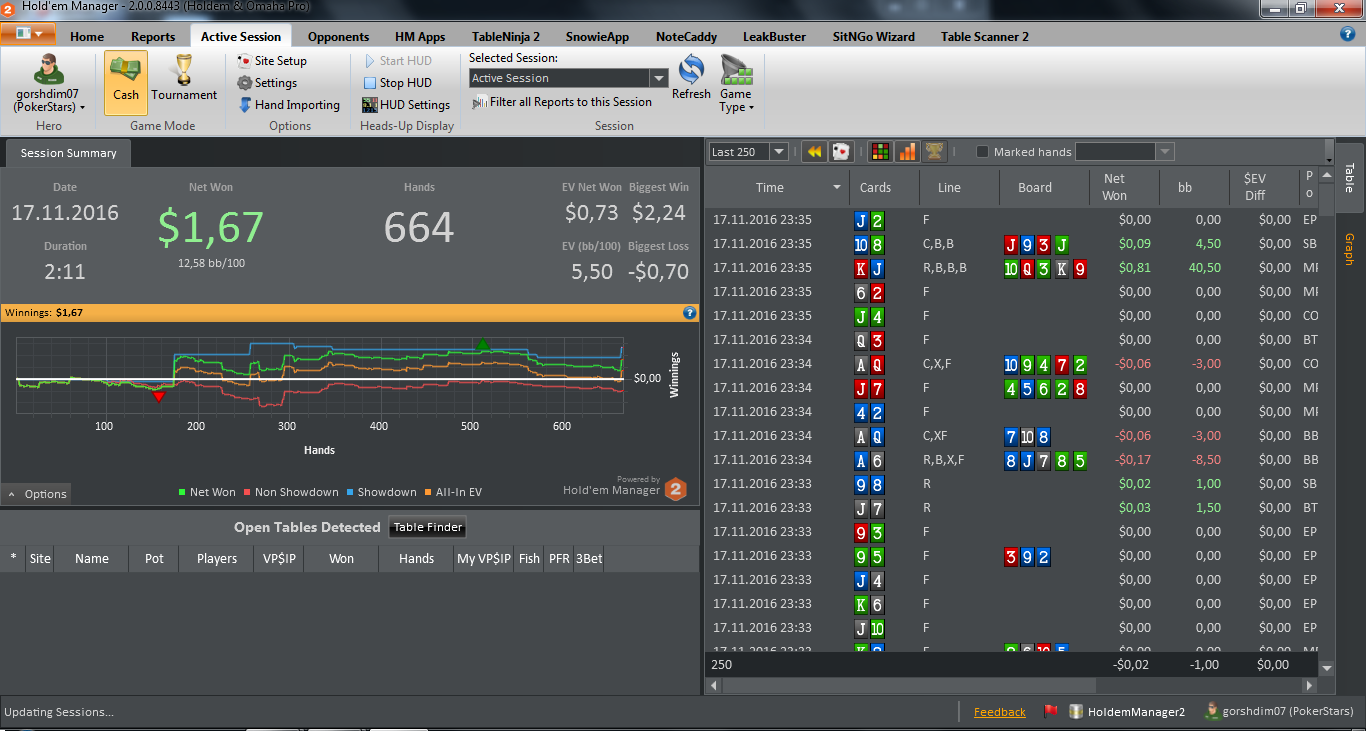1366x731 pixels.
Task: Switch to the Opponents tab
Action: pos(338,37)
